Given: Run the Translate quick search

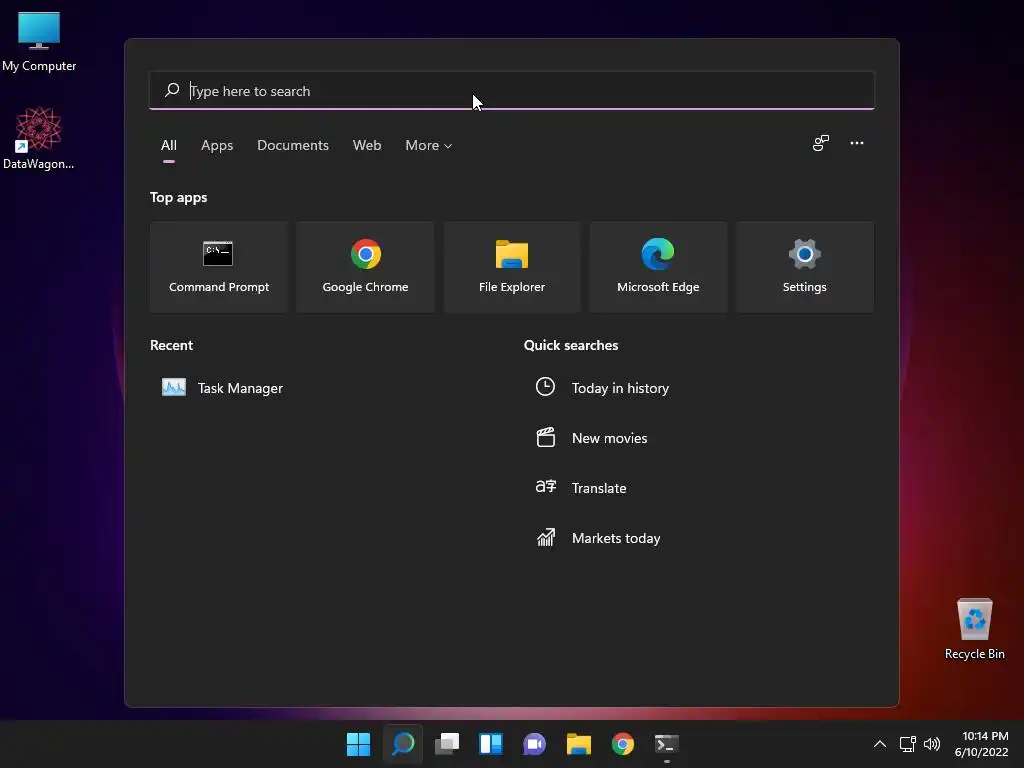Looking at the screenshot, I should point(599,488).
